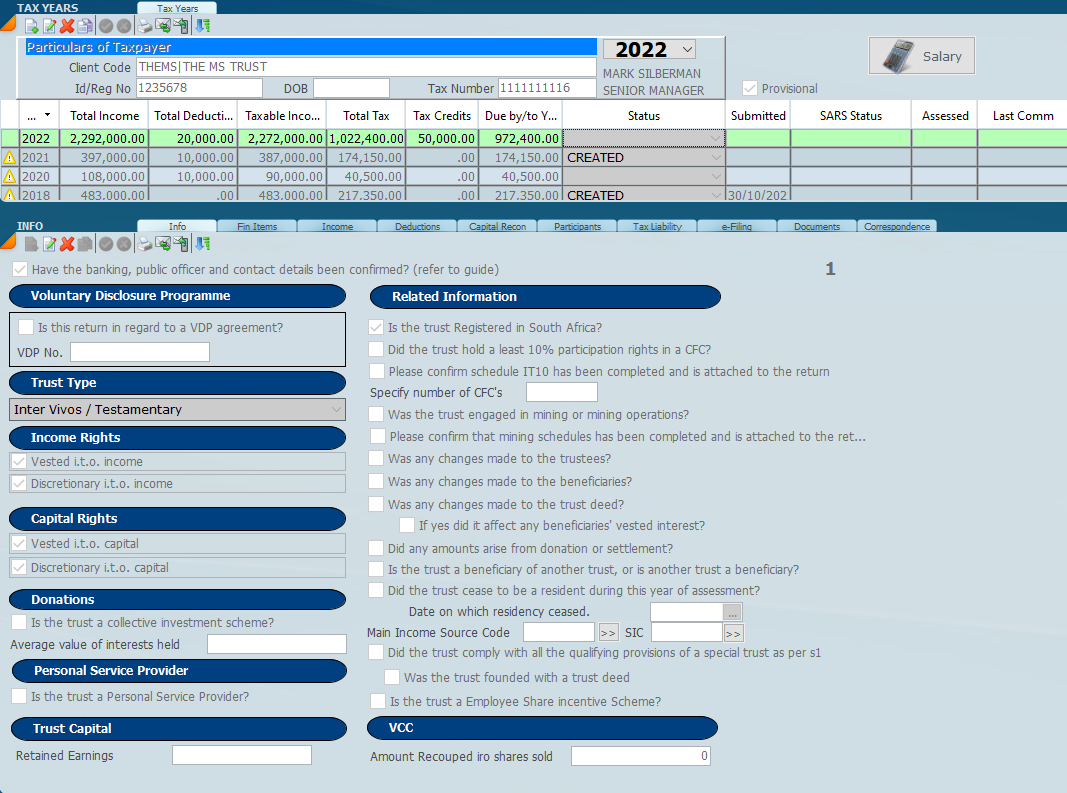This screenshot has height=793, width=1067.
Task: Check 'Was any changes made to the trustees?'
Action: coord(376,458)
